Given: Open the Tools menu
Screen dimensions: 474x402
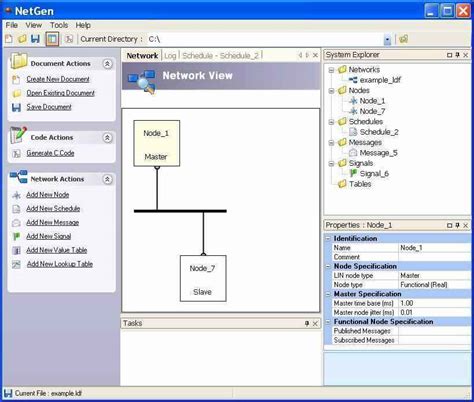Looking at the screenshot, I should [x=59, y=25].
